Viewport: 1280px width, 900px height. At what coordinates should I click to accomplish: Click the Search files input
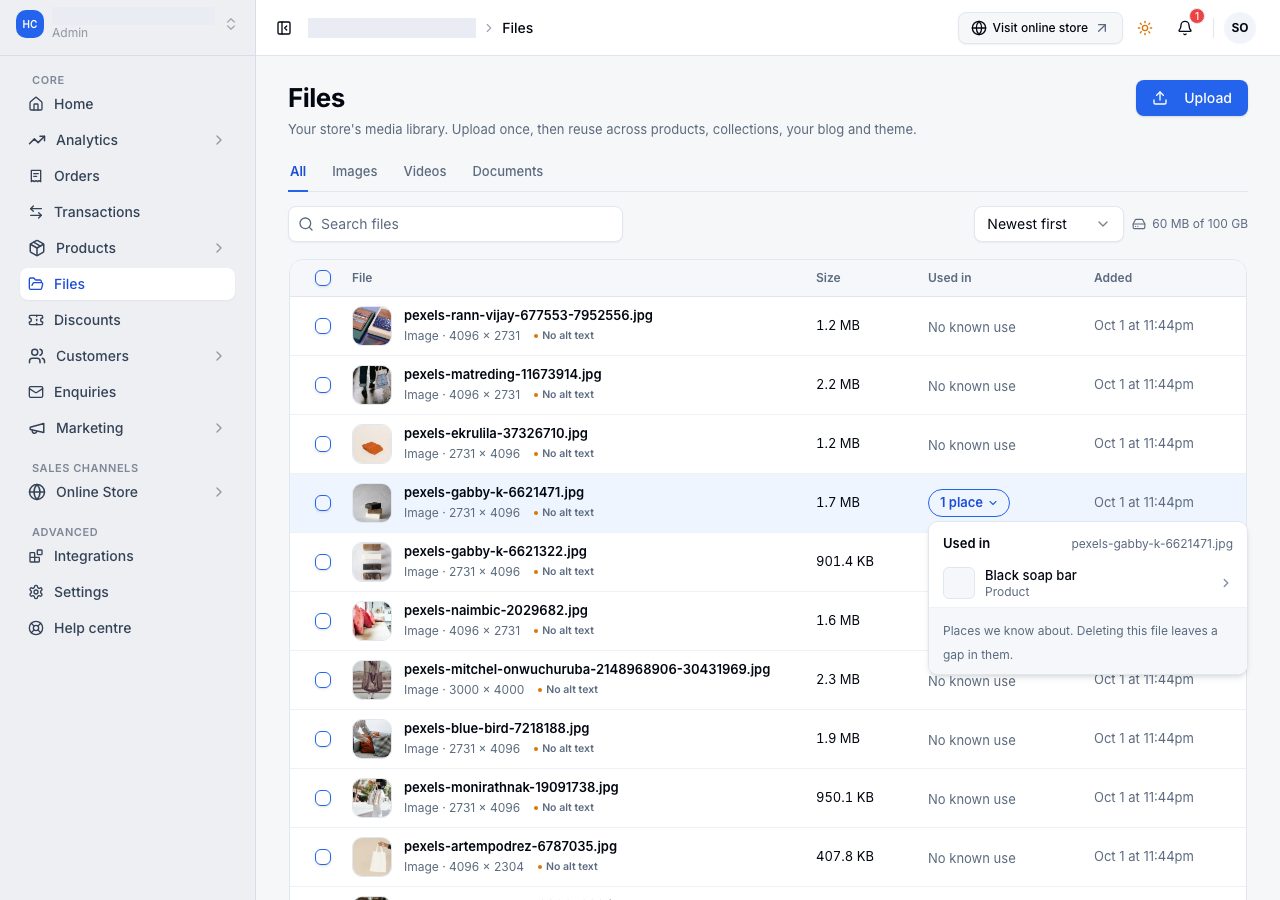pos(456,224)
